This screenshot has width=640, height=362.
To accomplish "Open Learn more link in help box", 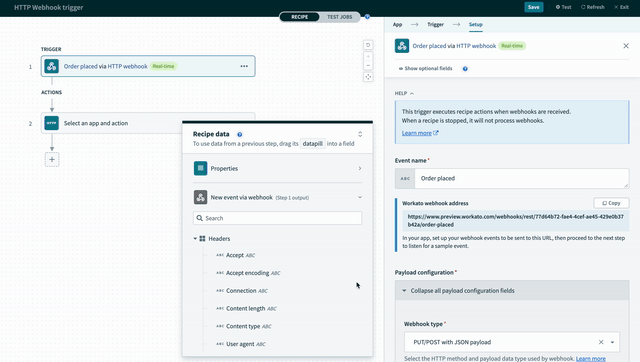I will 420,133.
